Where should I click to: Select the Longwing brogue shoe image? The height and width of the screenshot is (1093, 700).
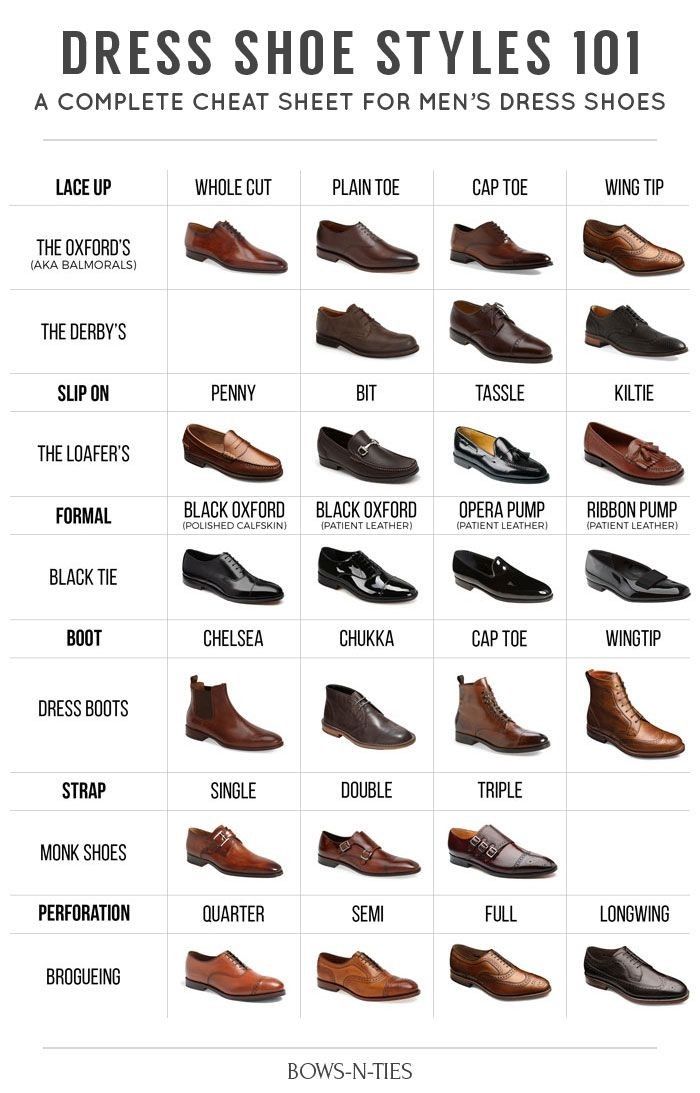pos(636,974)
